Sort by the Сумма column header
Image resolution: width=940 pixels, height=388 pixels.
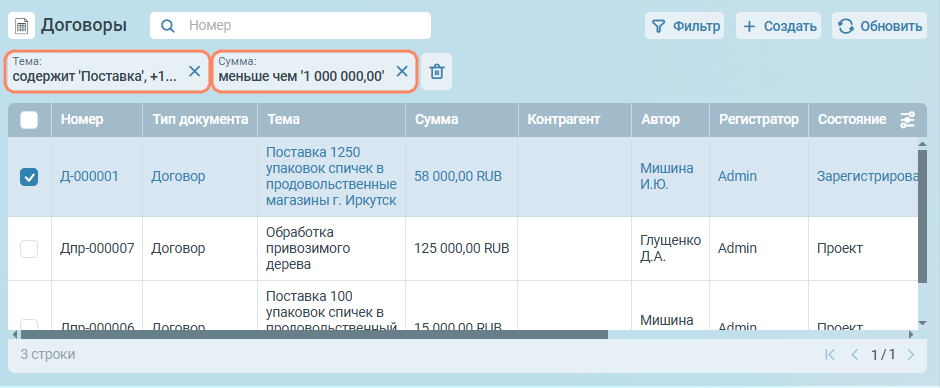click(x=437, y=119)
